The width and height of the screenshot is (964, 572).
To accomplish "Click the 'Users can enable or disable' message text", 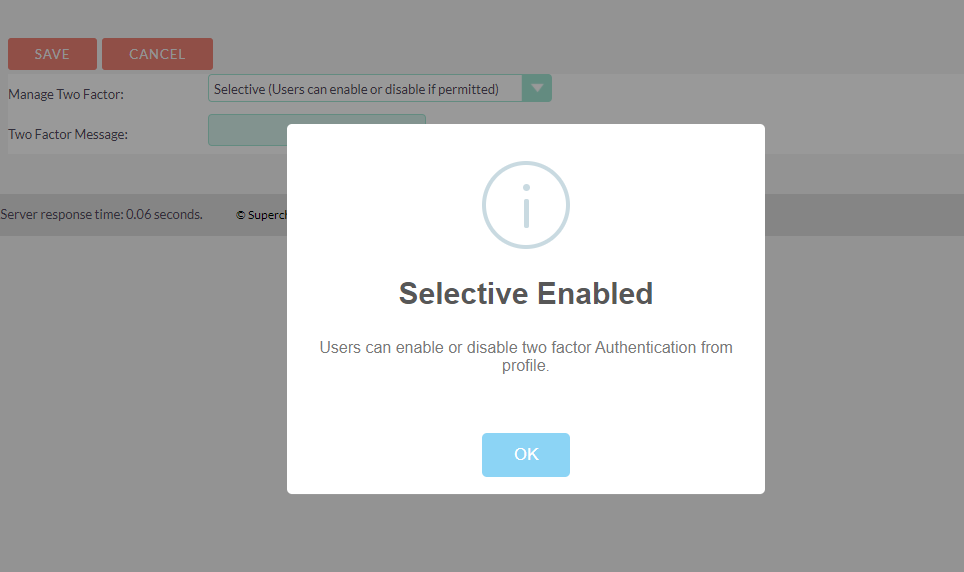I will pyautogui.click(x=526, y=356).
